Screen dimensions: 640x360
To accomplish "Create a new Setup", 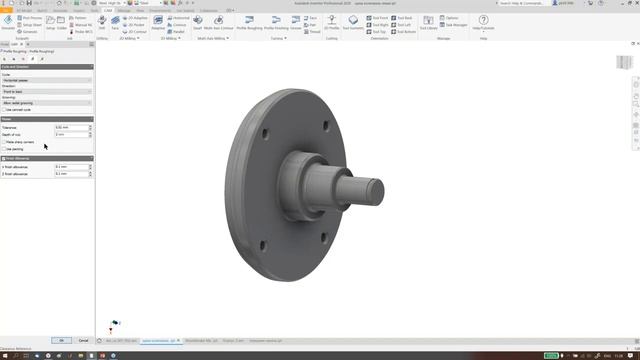I will [x=50, y=22].
